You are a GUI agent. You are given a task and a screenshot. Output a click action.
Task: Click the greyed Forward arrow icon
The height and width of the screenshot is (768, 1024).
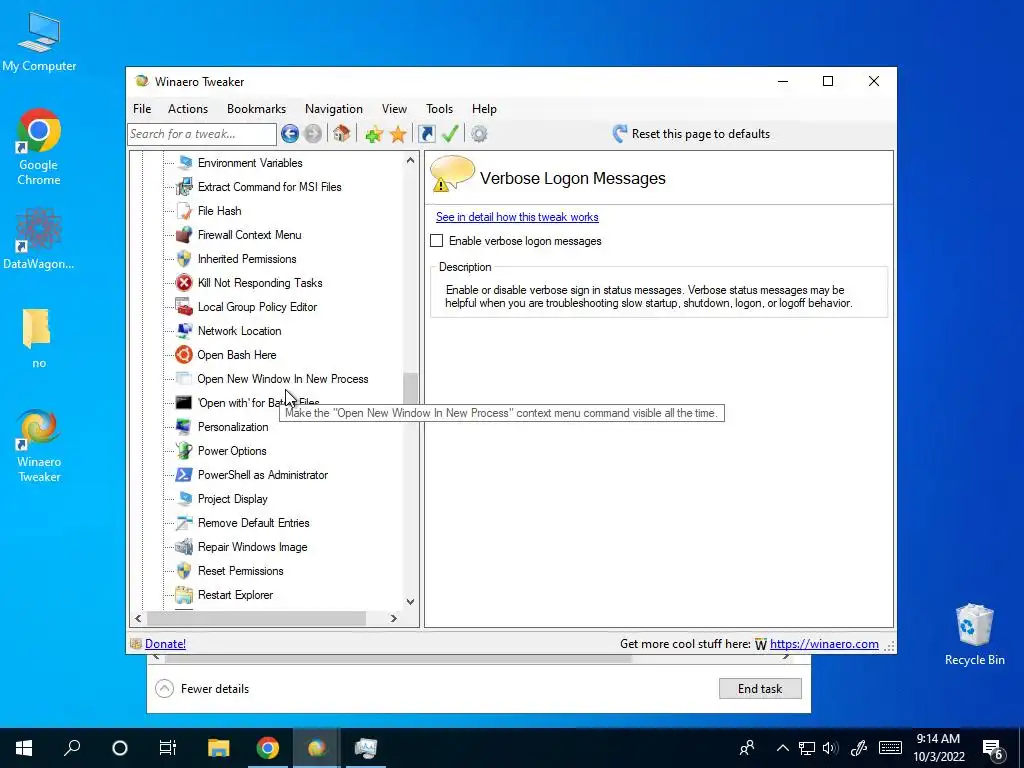pos(313,134)
